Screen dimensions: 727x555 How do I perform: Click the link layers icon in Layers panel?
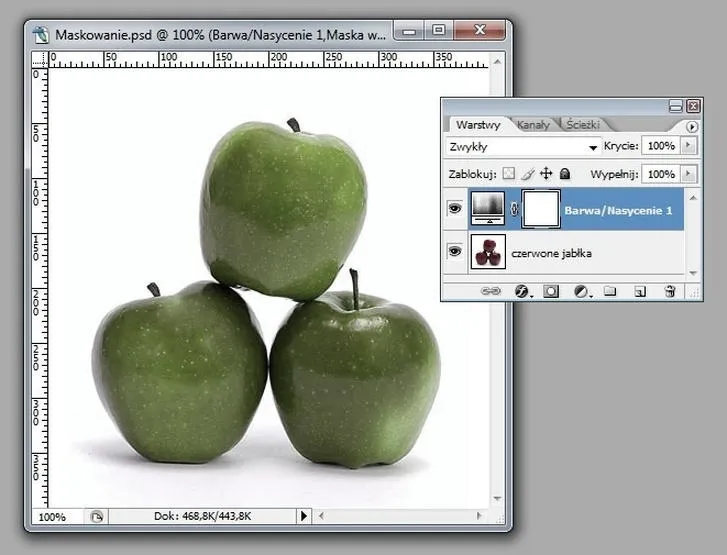point(491,291)
